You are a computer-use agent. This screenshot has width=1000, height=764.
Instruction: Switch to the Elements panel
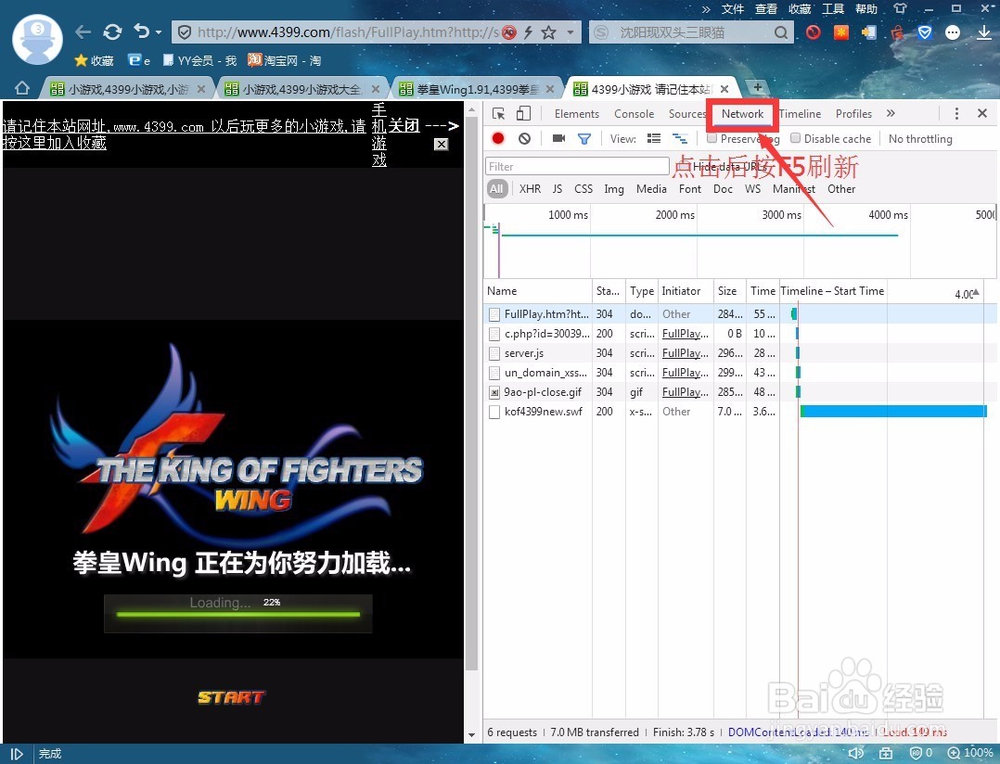[x=577, y=114]
